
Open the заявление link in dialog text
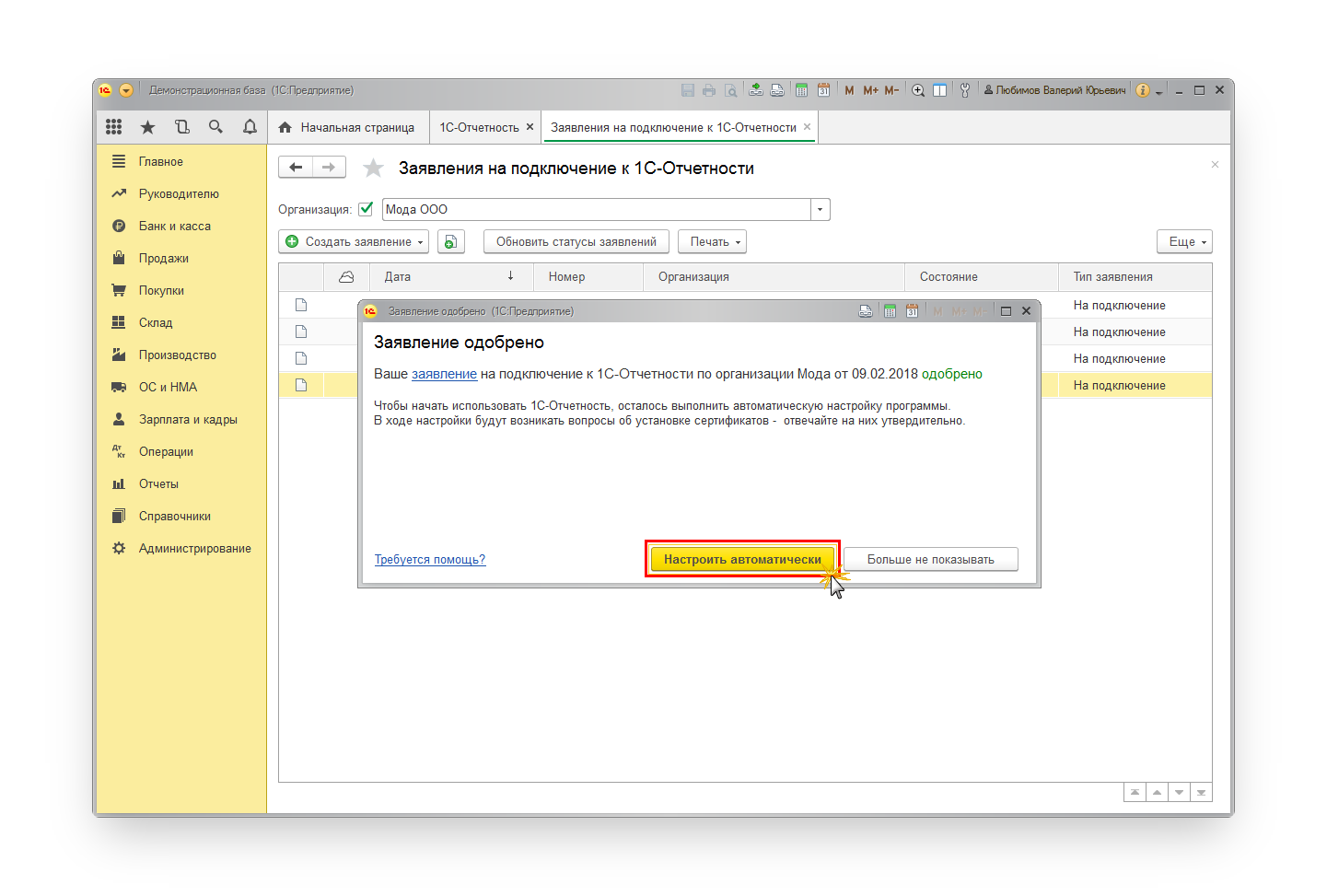(444, 374)
